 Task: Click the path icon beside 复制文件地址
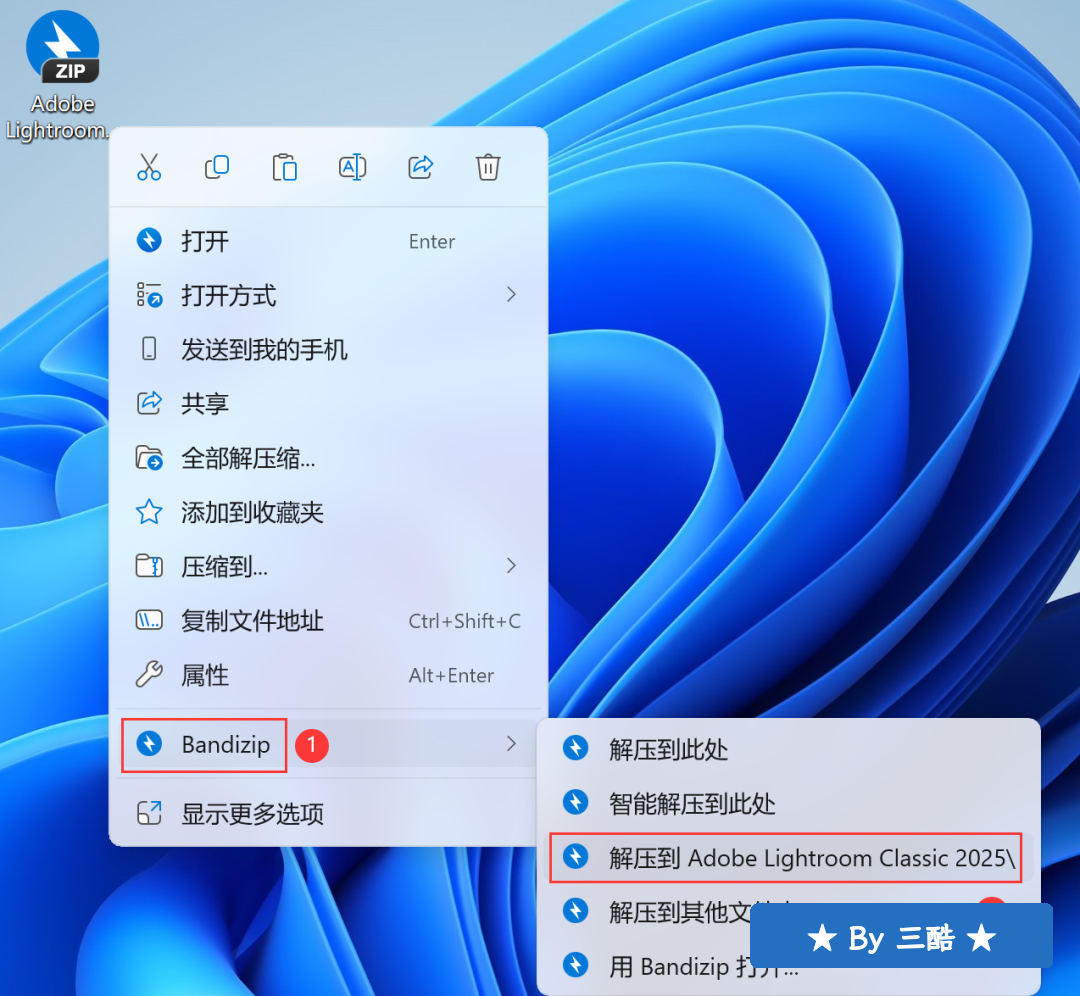(149, 621)
